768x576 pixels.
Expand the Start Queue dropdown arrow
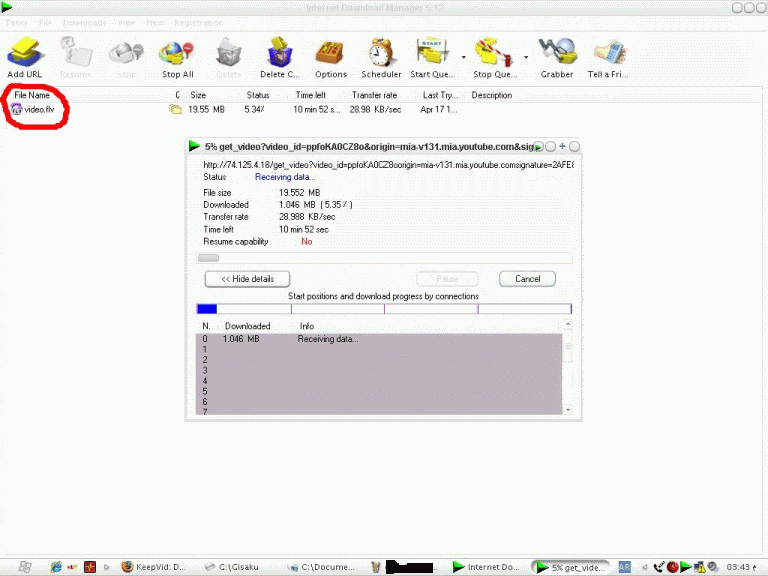pyautogui.click(x=464, y=57)
